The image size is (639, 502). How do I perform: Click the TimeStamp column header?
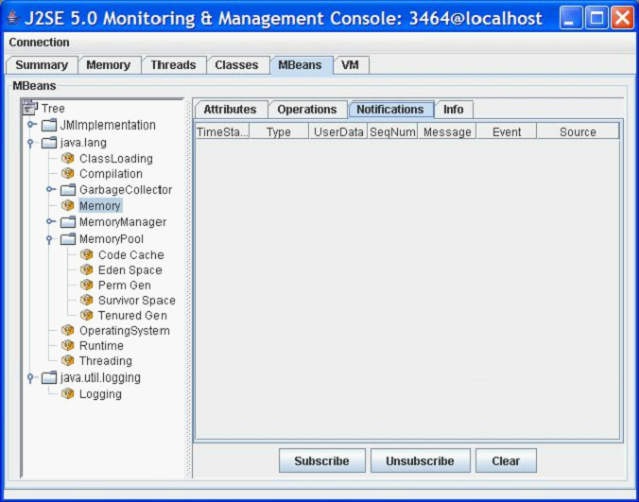[x=223, y=132]
